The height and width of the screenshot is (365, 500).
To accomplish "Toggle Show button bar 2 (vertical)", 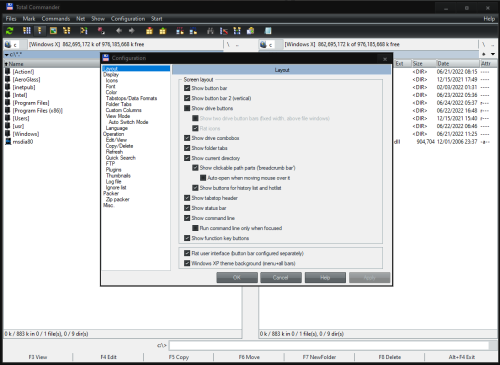I will click(x=187, y=98).
